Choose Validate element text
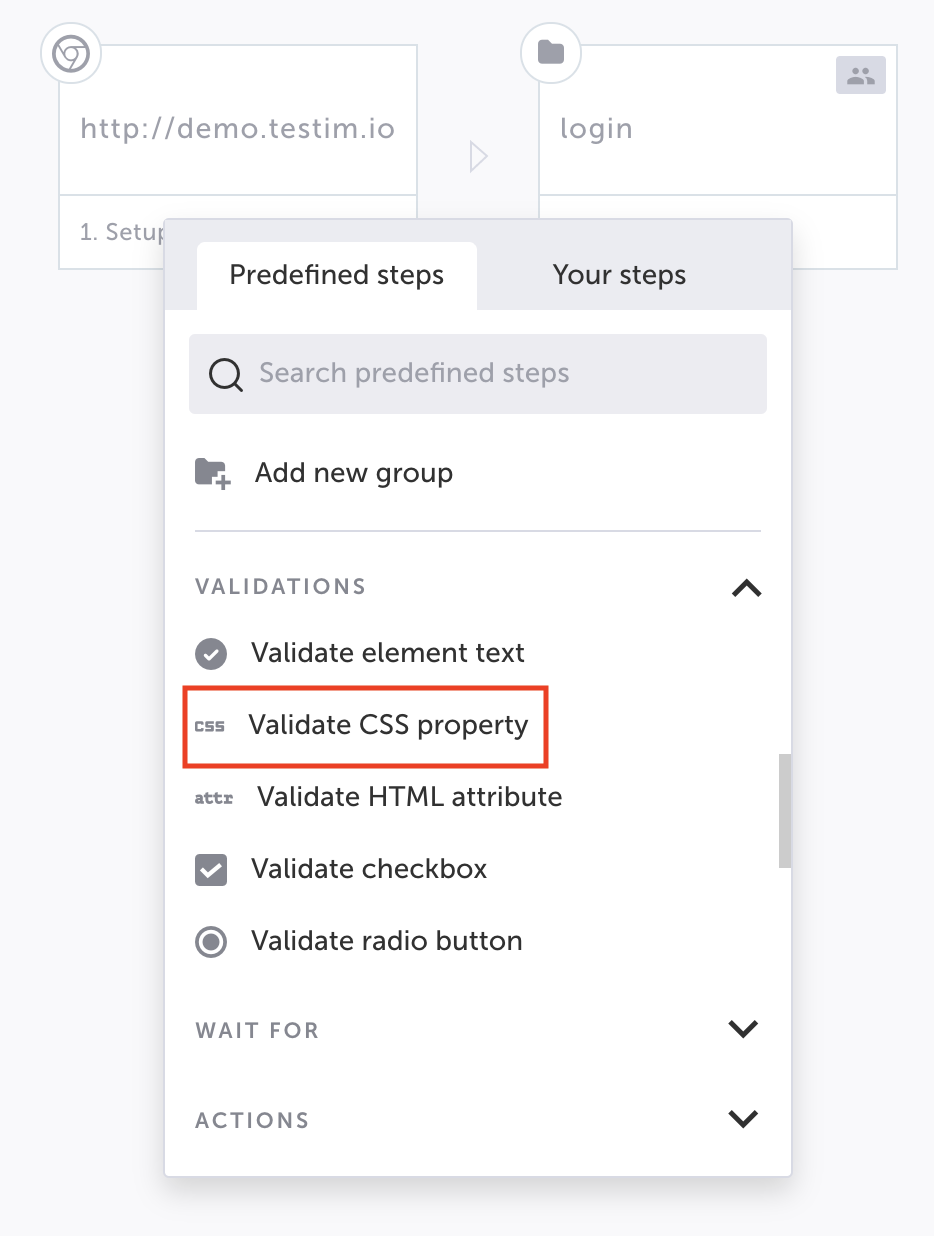 pyautogui.click(x=388, y=653)
